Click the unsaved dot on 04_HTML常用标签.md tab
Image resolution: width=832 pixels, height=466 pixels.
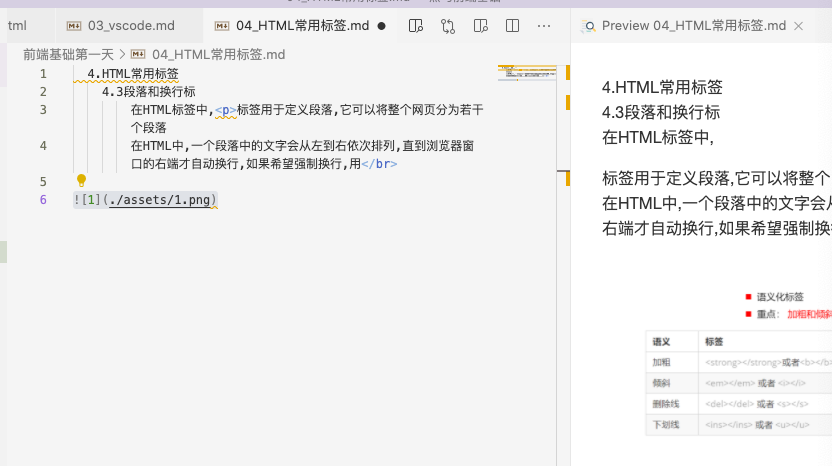[382, 26]
